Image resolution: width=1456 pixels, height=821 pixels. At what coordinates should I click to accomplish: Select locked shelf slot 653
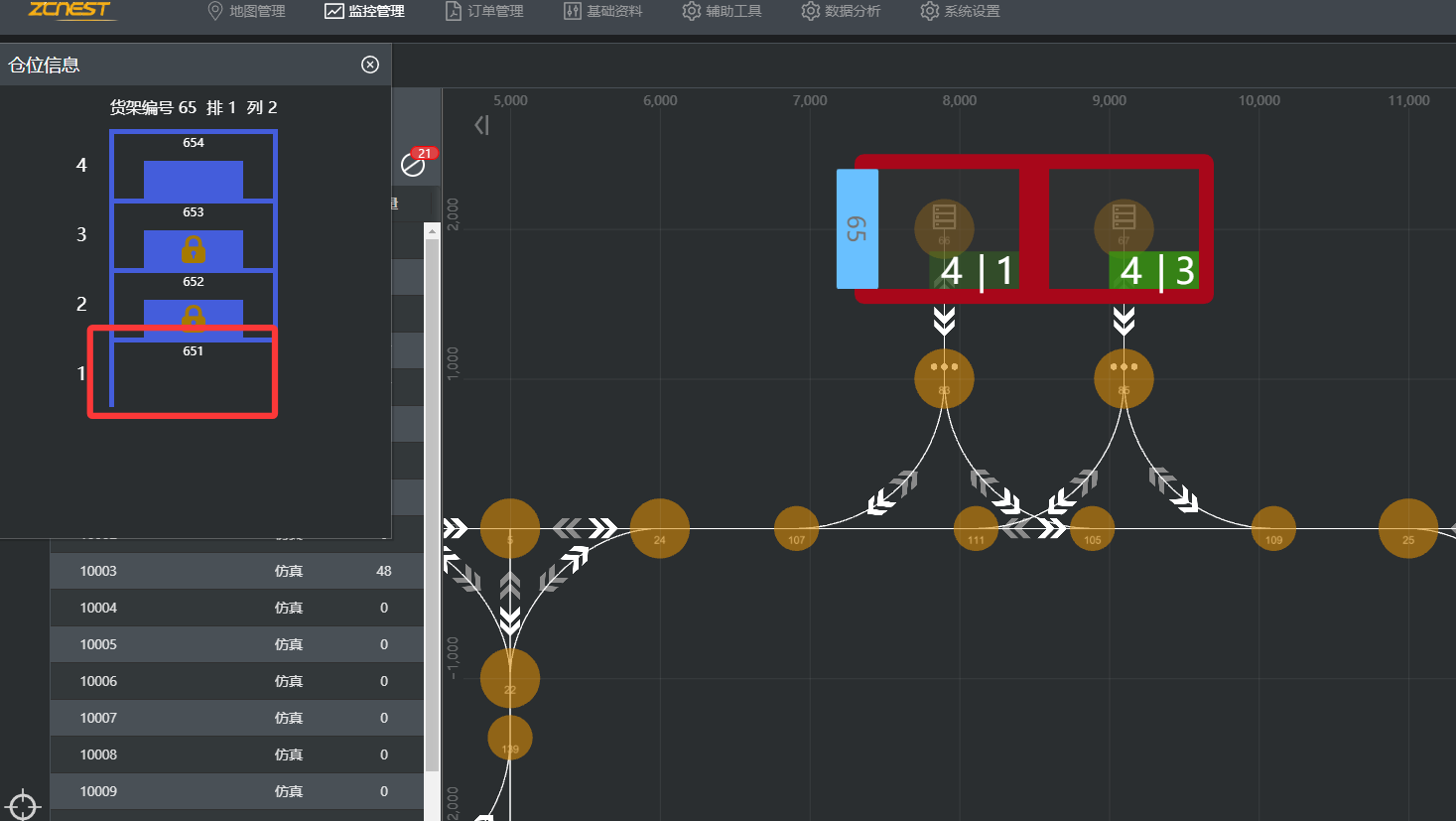point(194,236)
